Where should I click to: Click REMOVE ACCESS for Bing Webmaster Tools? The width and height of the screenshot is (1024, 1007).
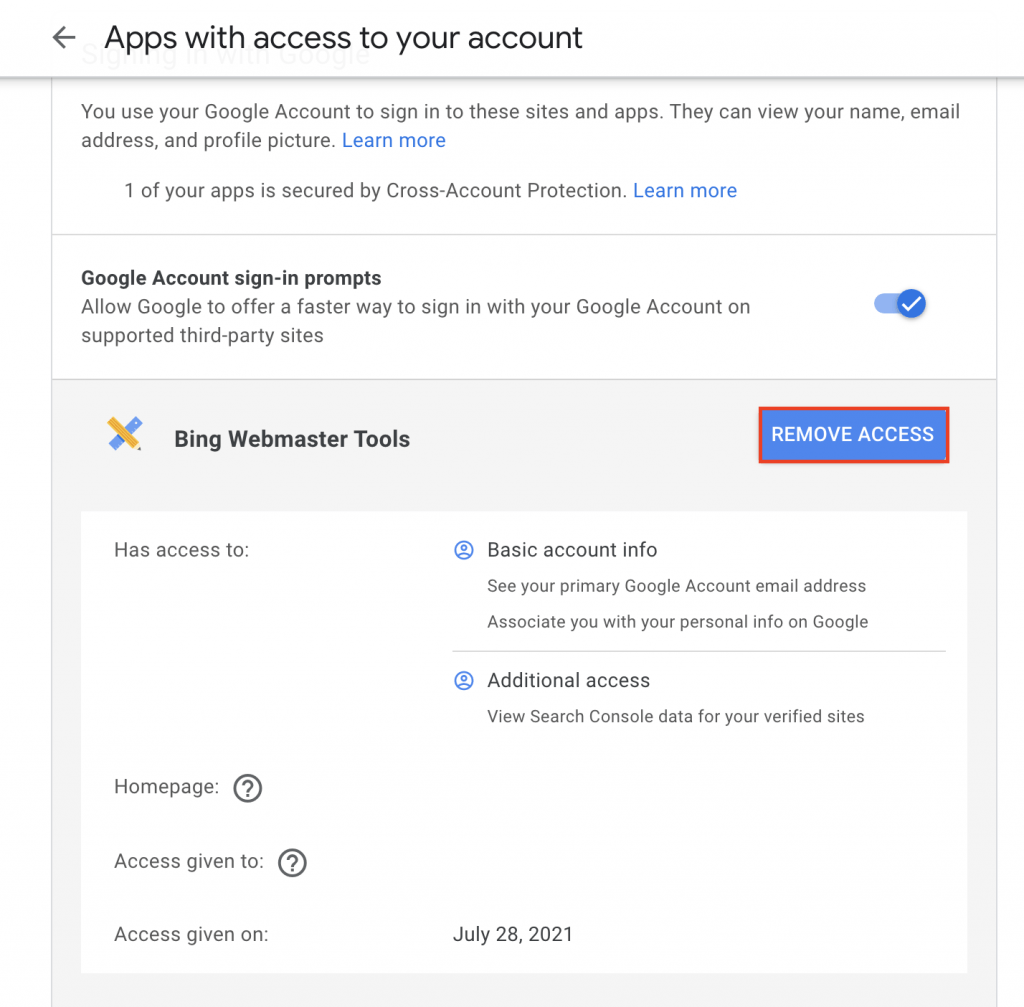[852, 434]
